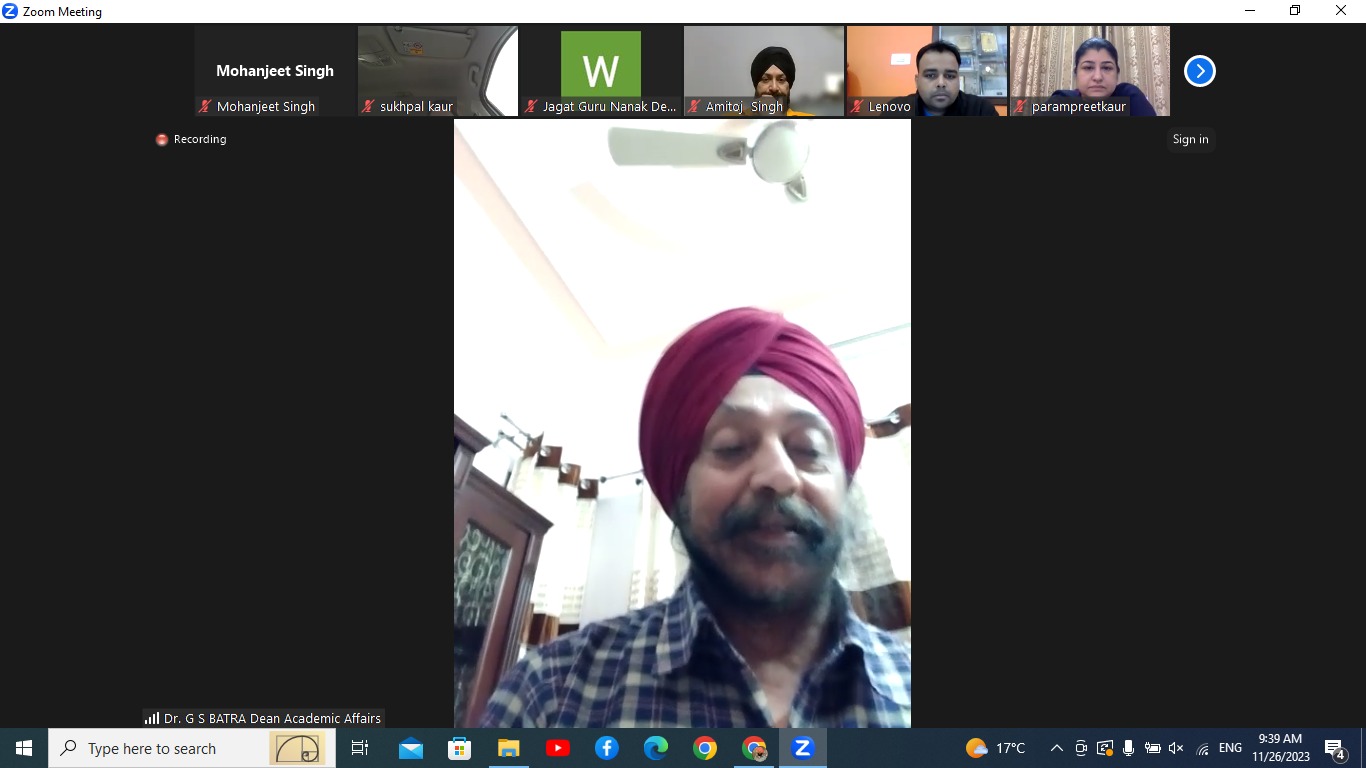Click the red Recording indicator icon
Viewport: 1366px width, 768px height.
(x=162, y=140)
